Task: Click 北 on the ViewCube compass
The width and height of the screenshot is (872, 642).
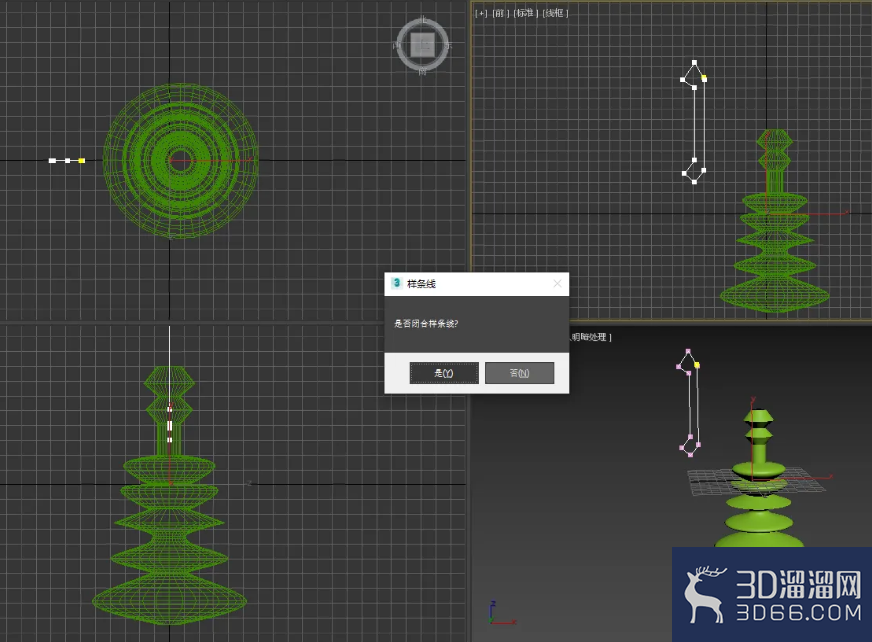Action: [423, 19]
